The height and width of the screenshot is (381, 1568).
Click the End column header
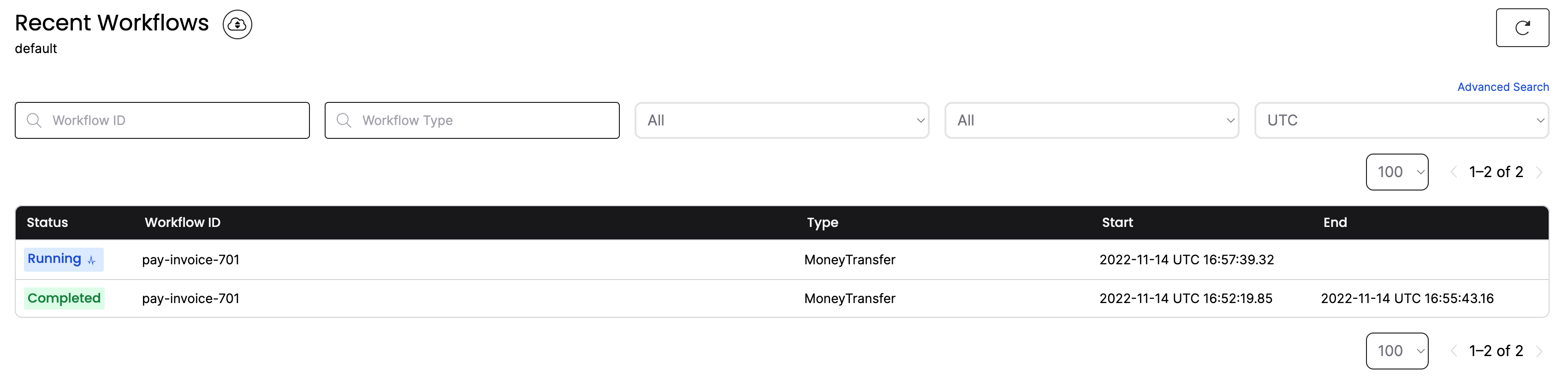point(1336,223)
